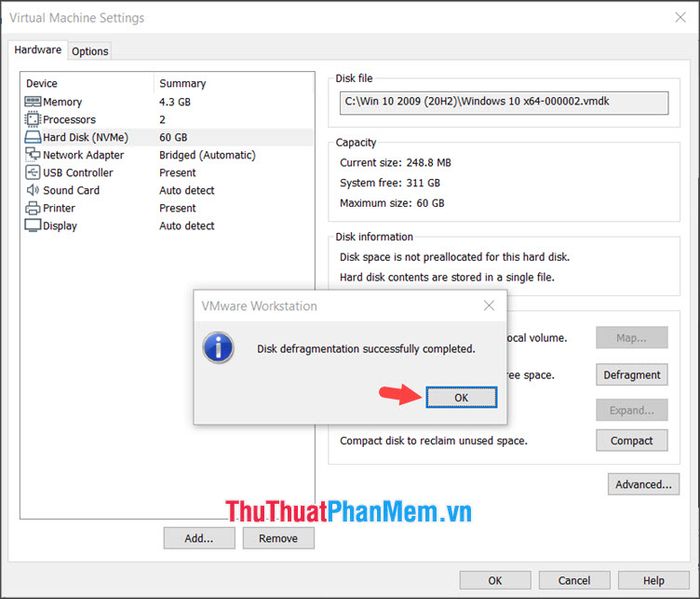Click the Printer device icon
Image resolution: width=700 pixels, height=599 pixels.
[33, 208]
